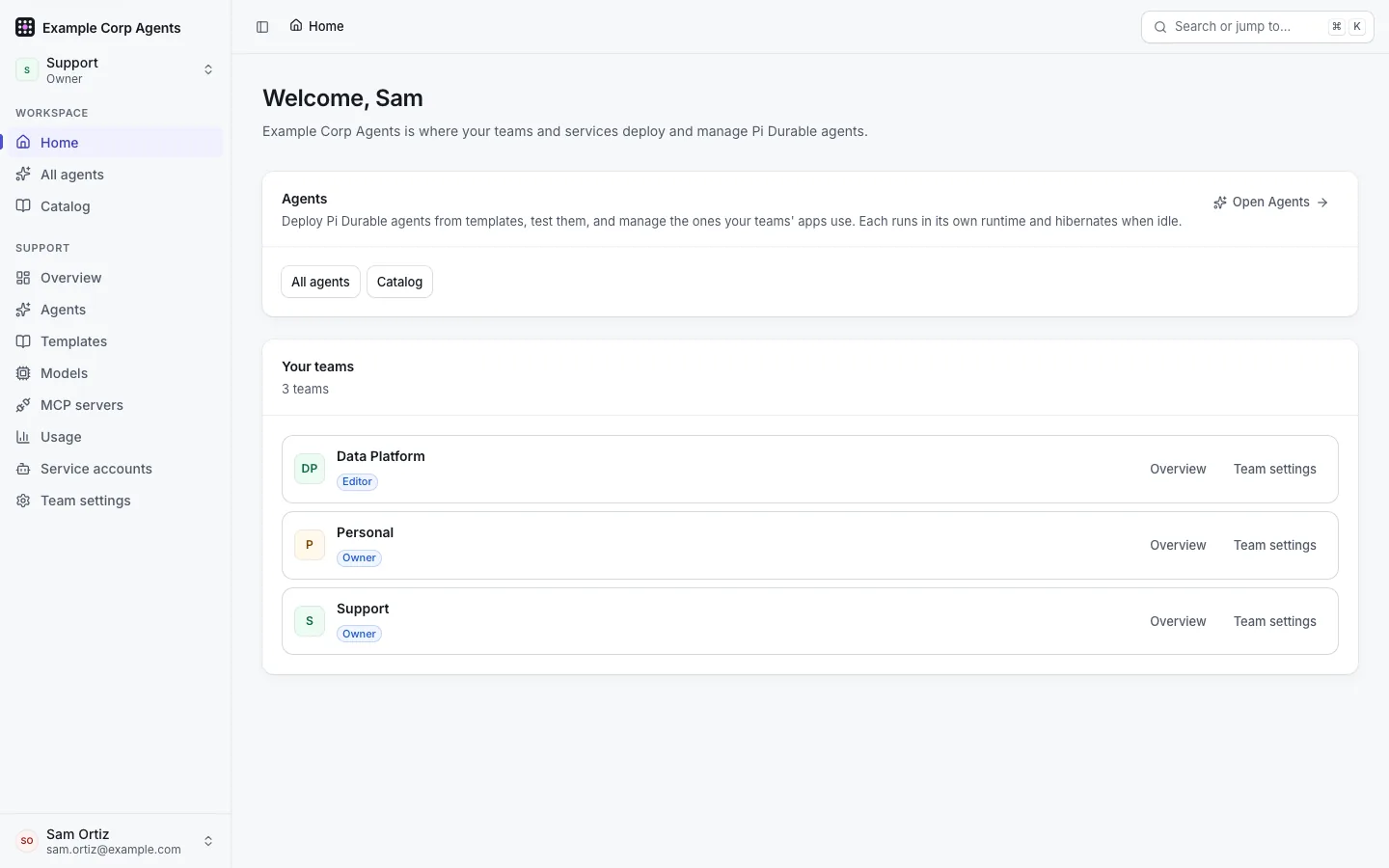Click the Example Corp Agents logo icon
Viewport: 1389px width, 868px height.
point(25,27)
